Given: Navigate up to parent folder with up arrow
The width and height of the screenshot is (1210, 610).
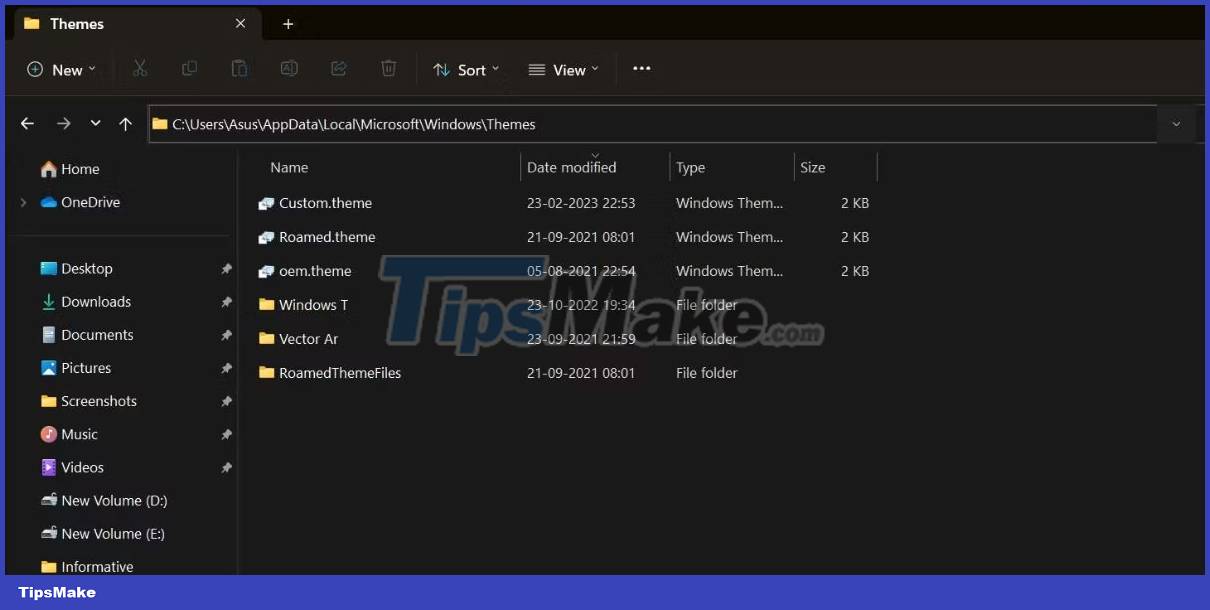Looking at the screenshot, I should 124,123.
